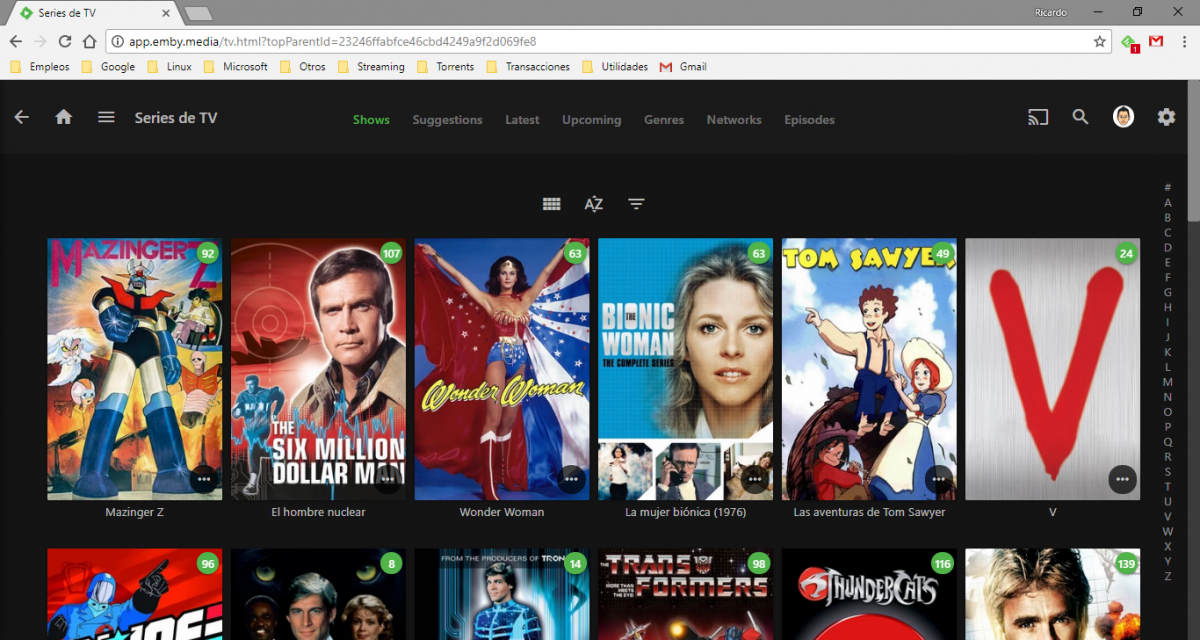Click the Chrome back arrow

pyautogui.click(x=15, y=41)
